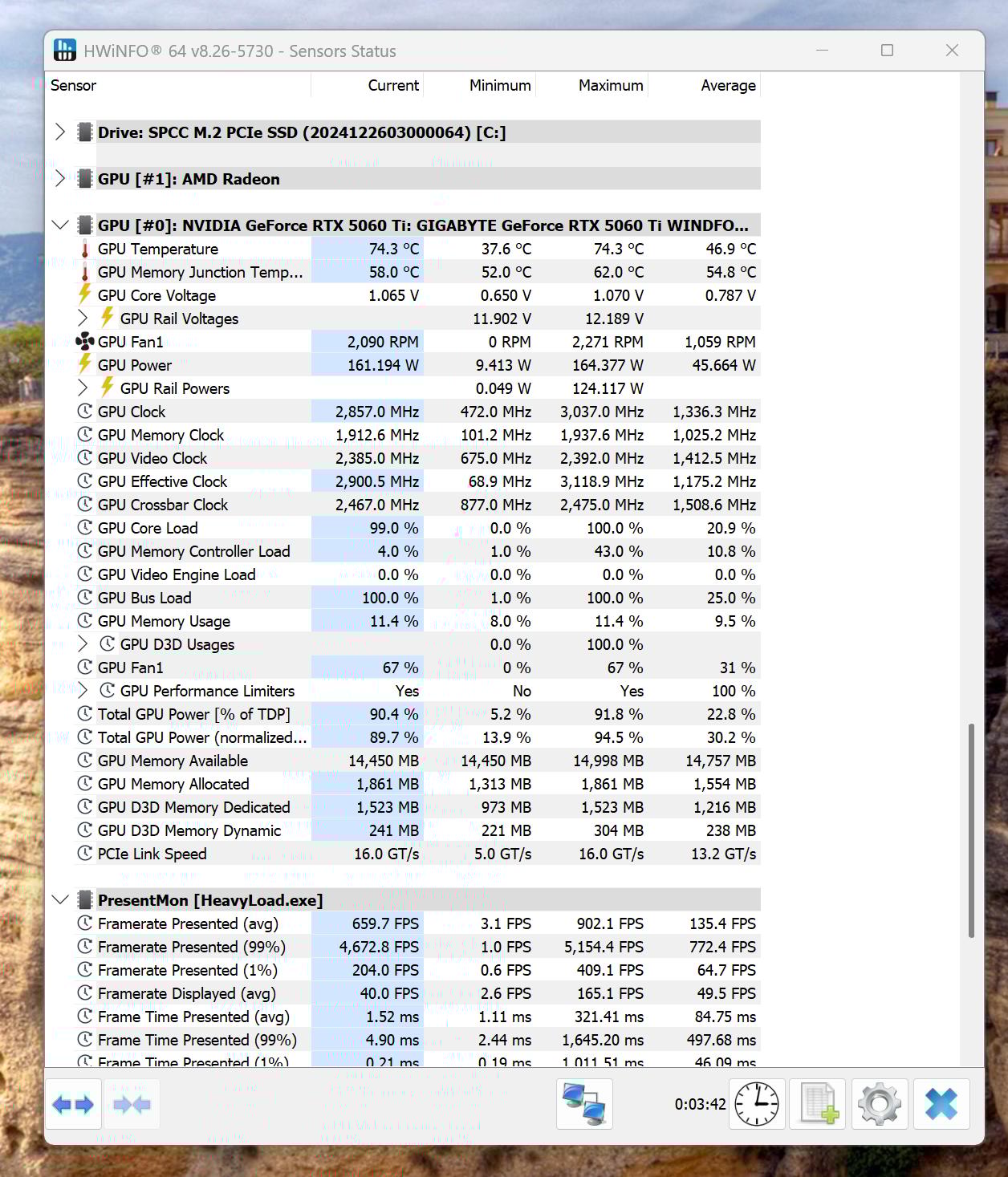Screen dimensions: 1008x1177
Task: Click the expand-columns blue arrows button
Action: pyautogui.click(x=73, y=1105)
